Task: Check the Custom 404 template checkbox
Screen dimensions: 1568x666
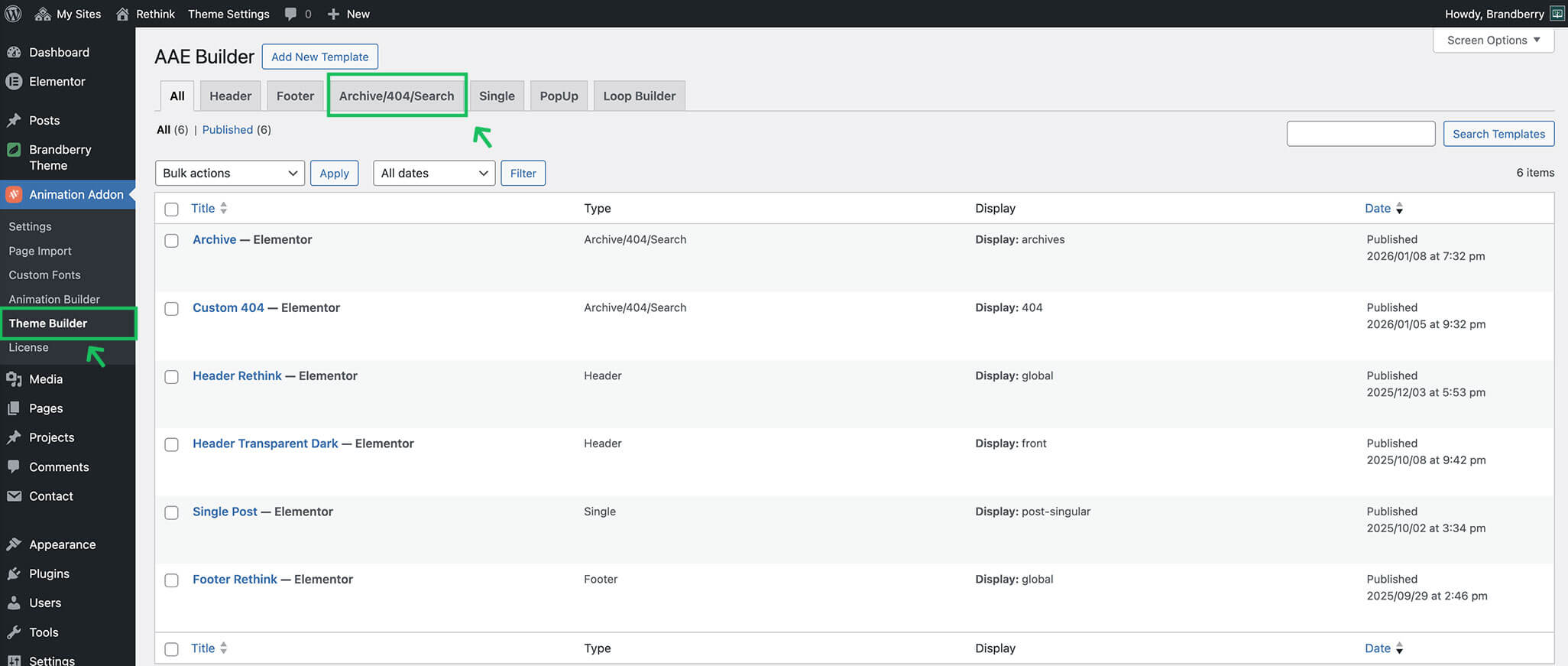Action: 172,309
